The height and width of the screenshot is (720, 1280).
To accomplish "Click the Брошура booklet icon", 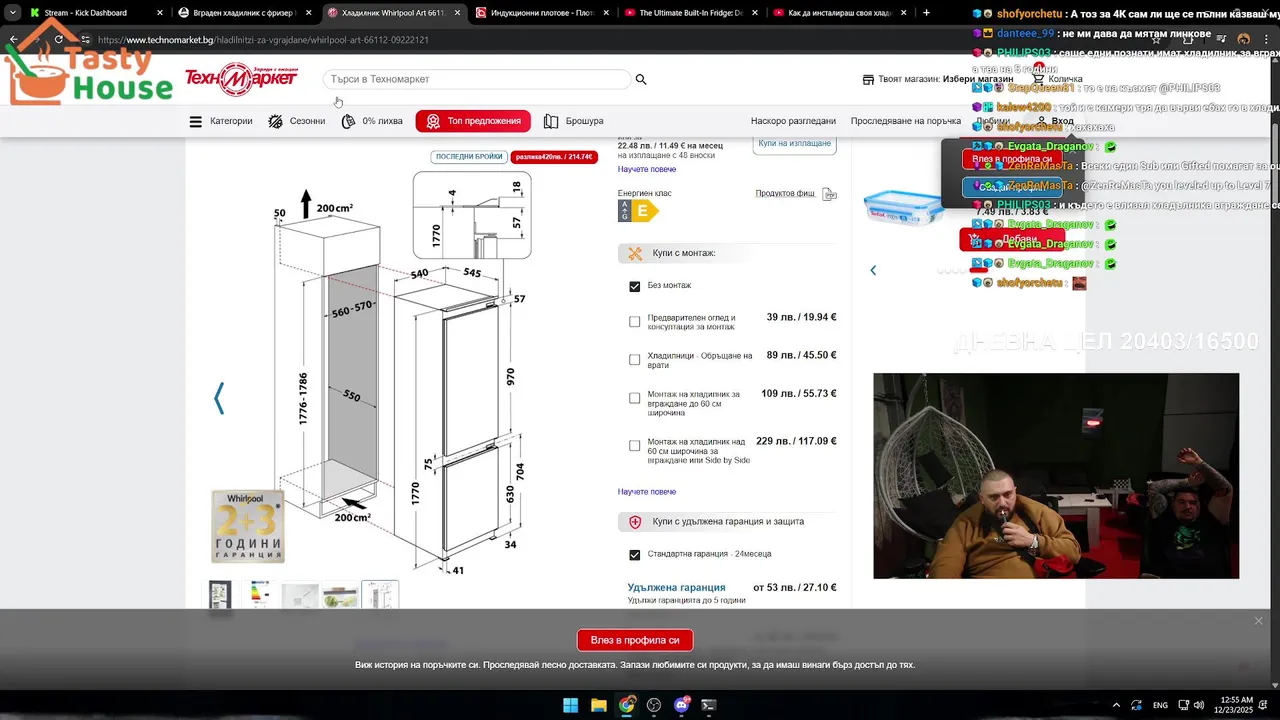I will [551, 121].
